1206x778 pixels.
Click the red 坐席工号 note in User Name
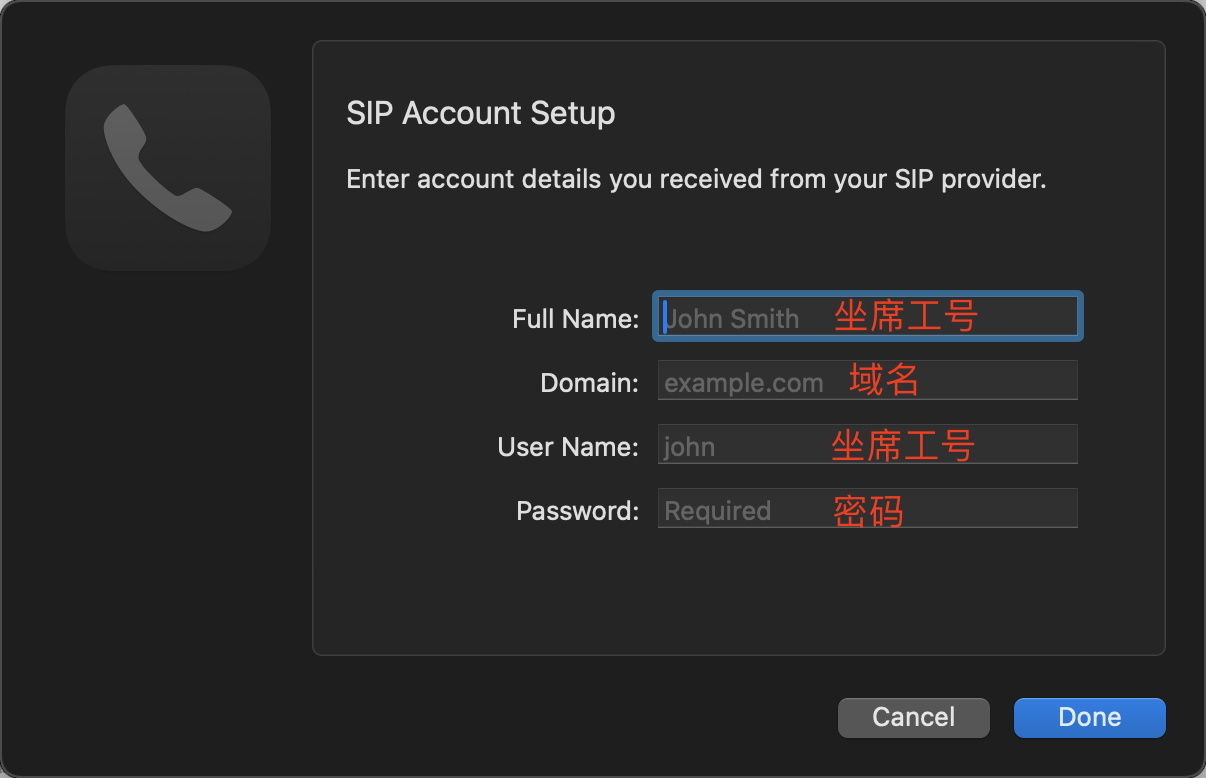tap(903, 446)
